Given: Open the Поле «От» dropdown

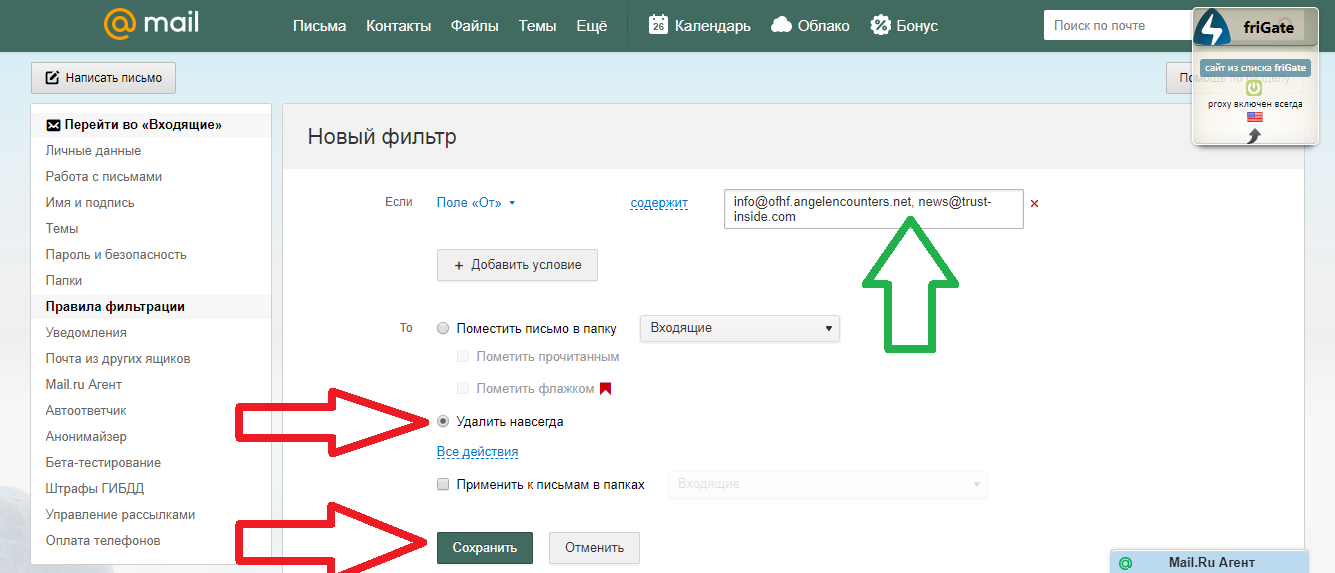Looking at the screenshot, I should point(476,202).
